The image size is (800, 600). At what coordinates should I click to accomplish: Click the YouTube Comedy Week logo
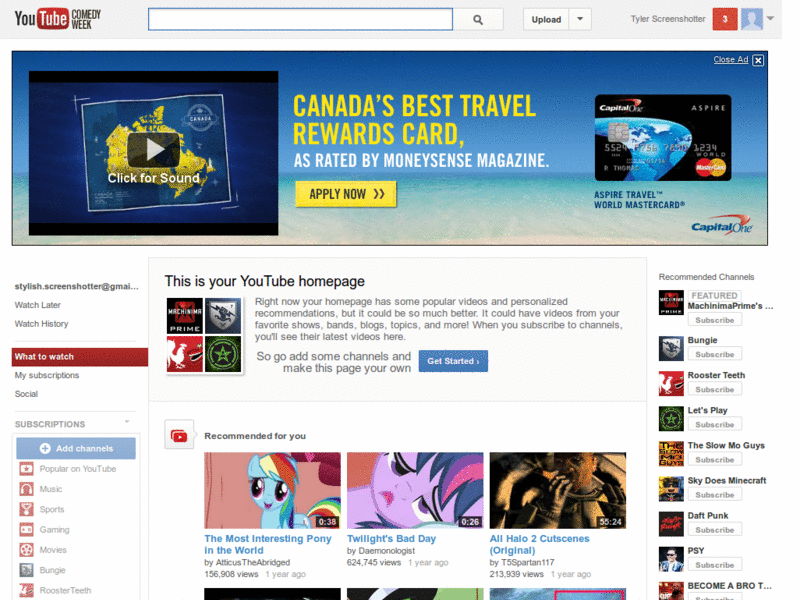[x=58, y=19]
